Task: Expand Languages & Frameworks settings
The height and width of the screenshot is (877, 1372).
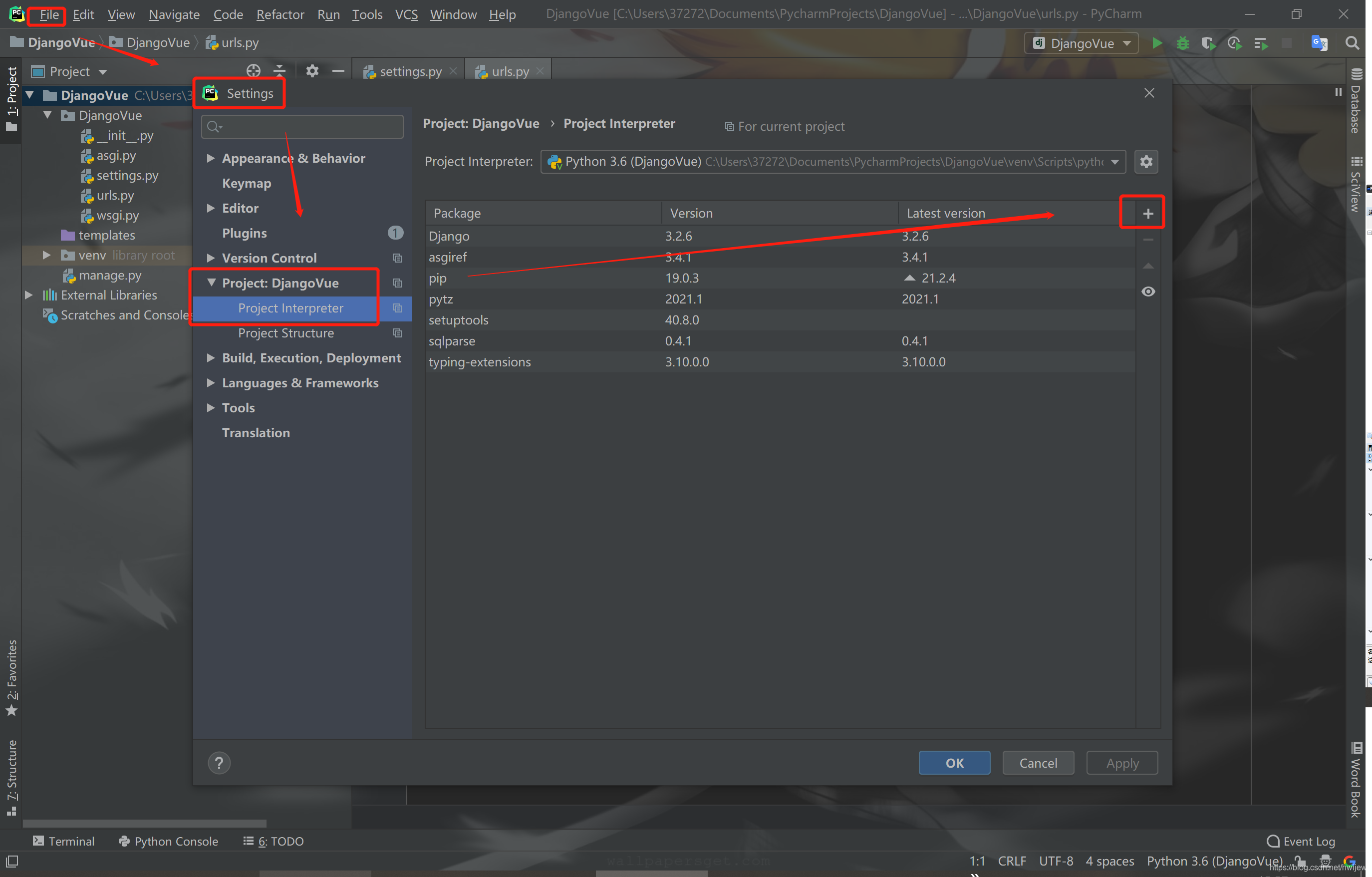Action: [x=210, y=383]
